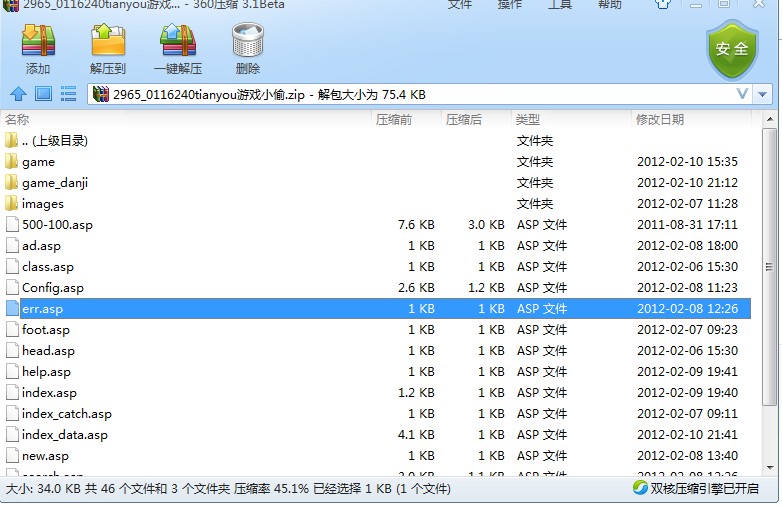Click the foot.asp file icon

pyautogui.click(x=12, y=330)
